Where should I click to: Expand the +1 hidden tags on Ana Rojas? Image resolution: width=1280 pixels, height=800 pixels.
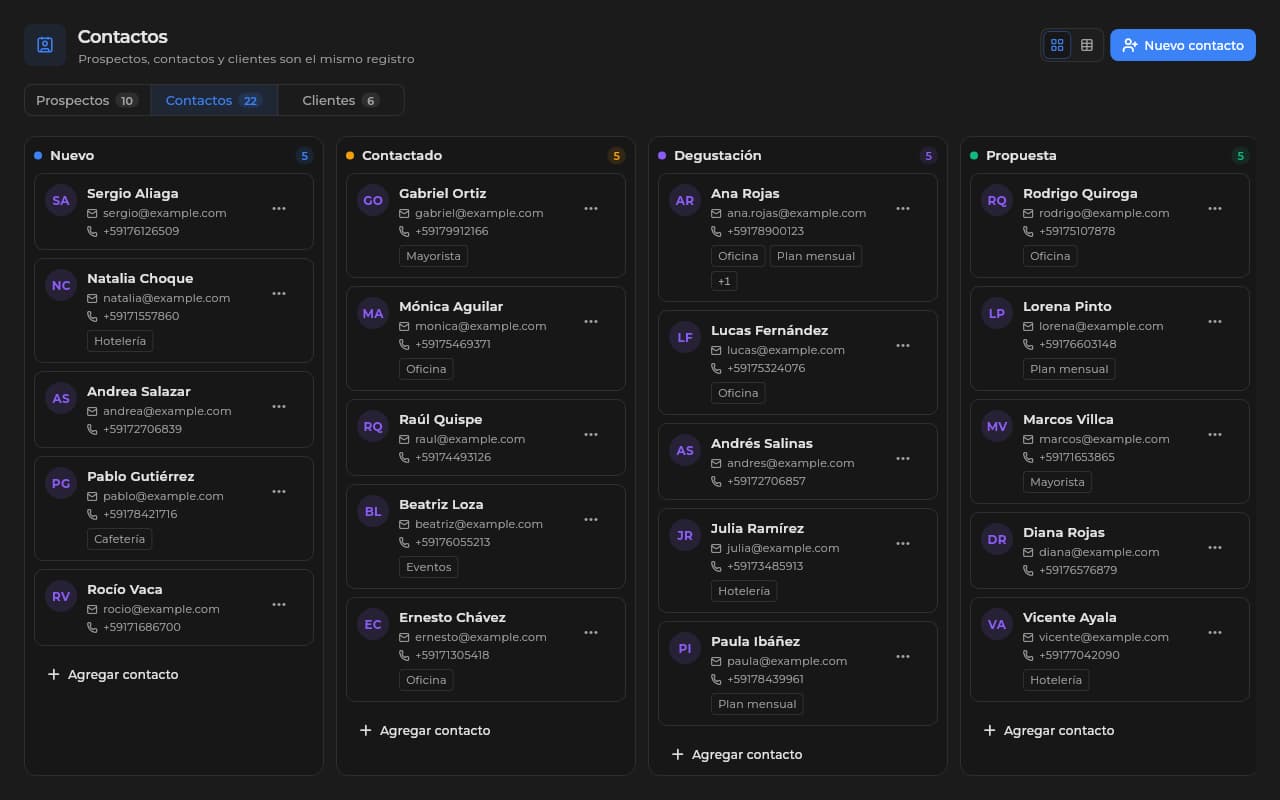coord(724,281)
